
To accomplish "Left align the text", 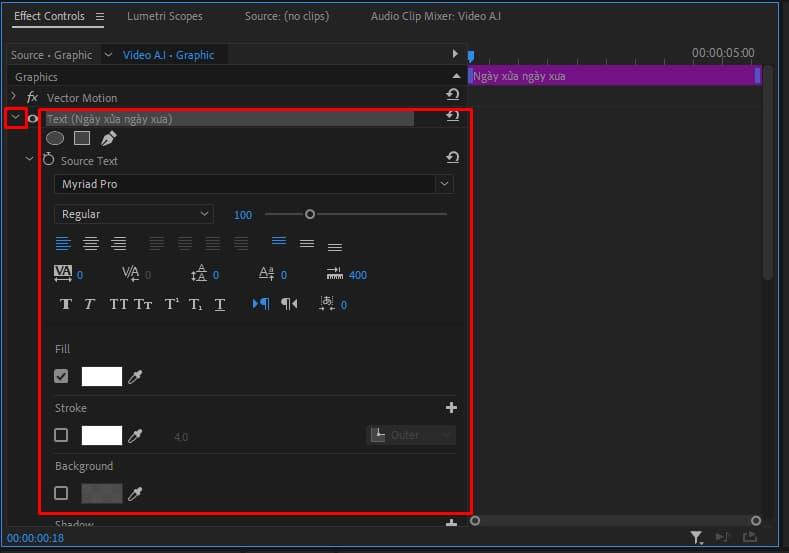I will click(63, 244).
